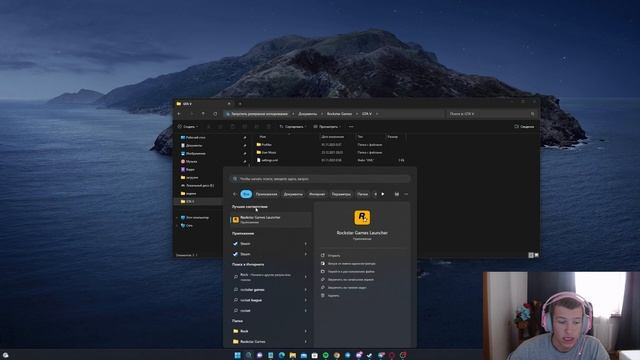Open the Rock folder search result

tap(244, 331)
